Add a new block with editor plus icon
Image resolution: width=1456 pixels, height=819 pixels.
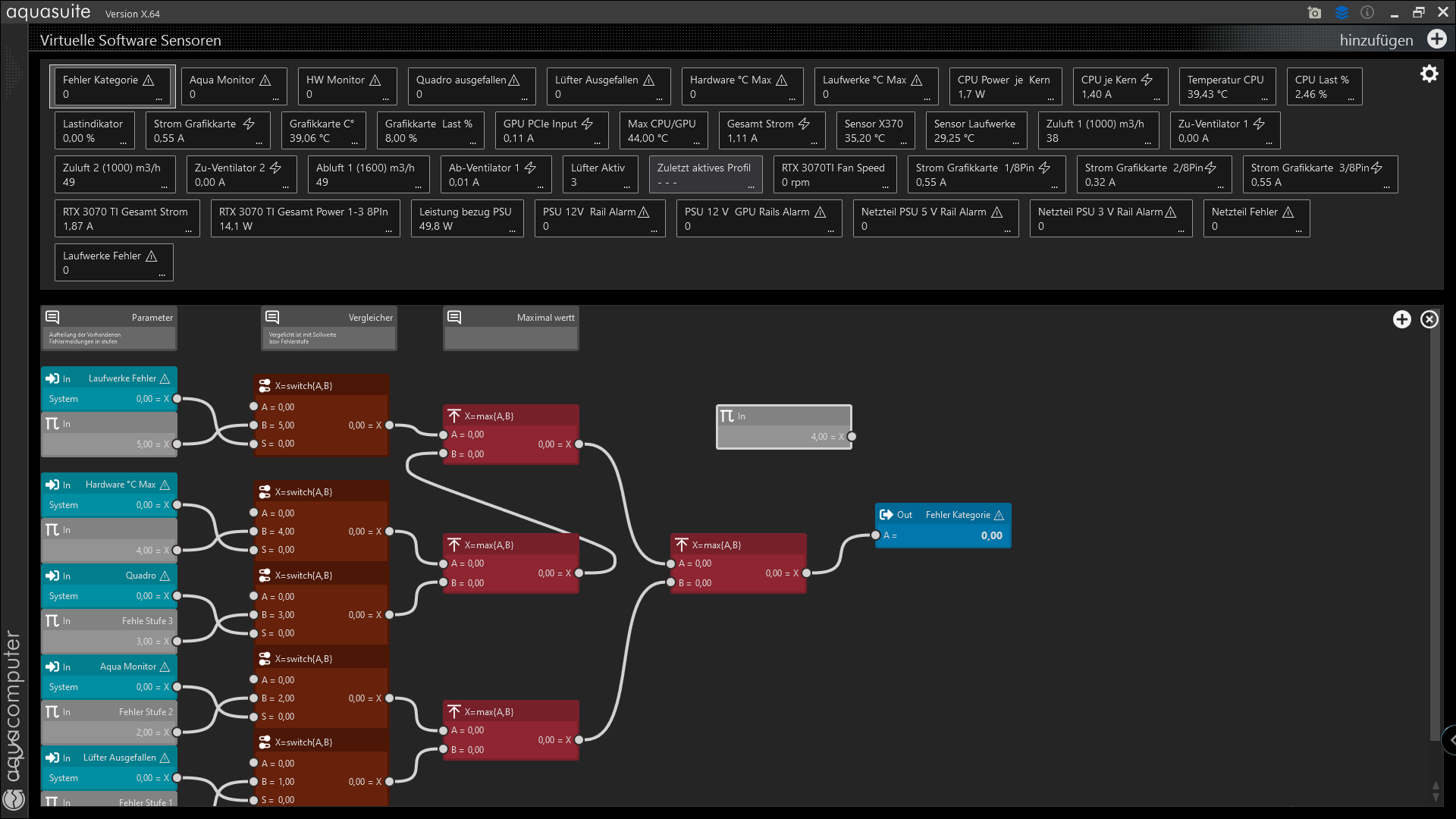[1401, 319]
